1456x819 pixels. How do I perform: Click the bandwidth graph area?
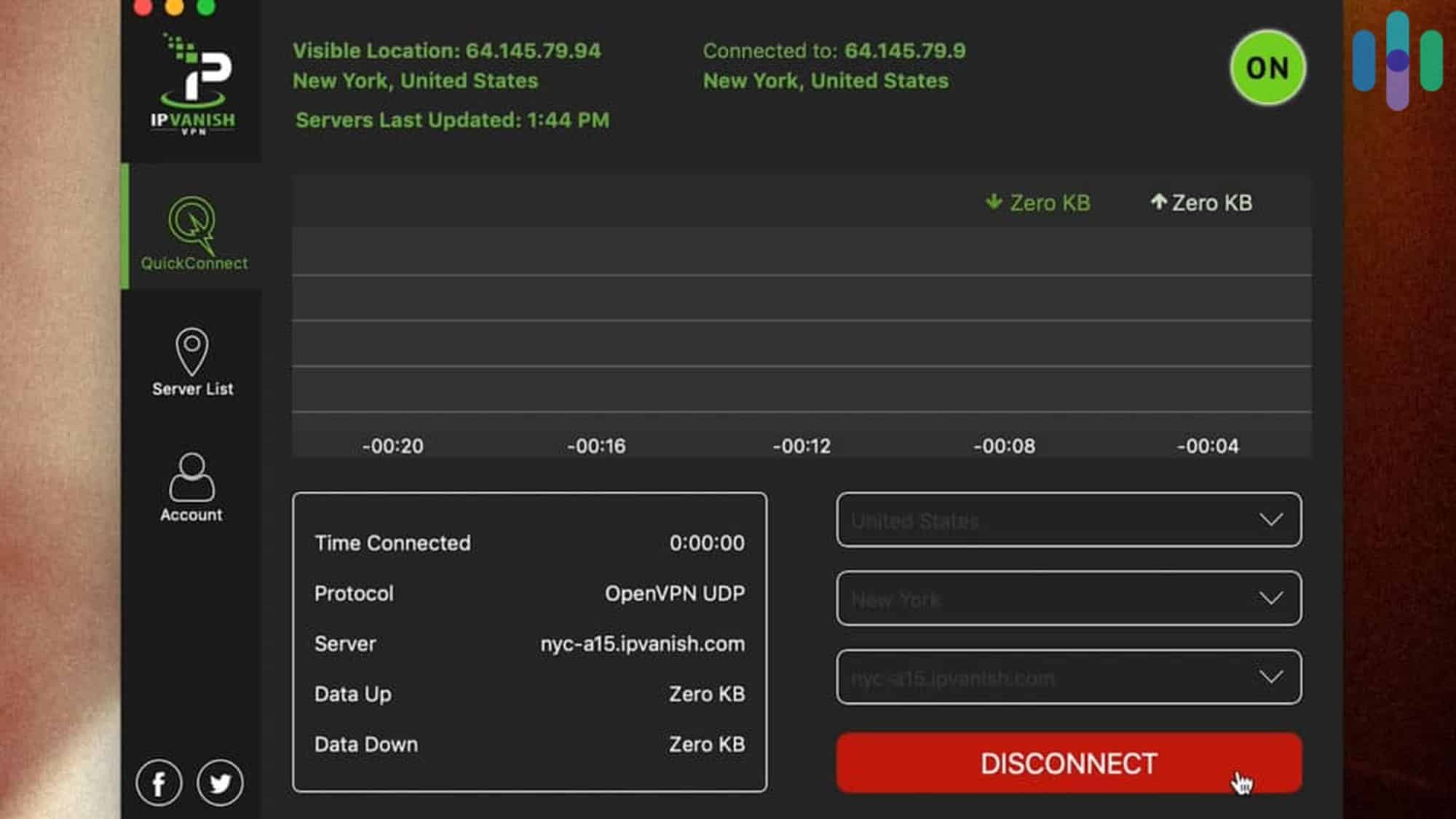click(x=800, y=320)
